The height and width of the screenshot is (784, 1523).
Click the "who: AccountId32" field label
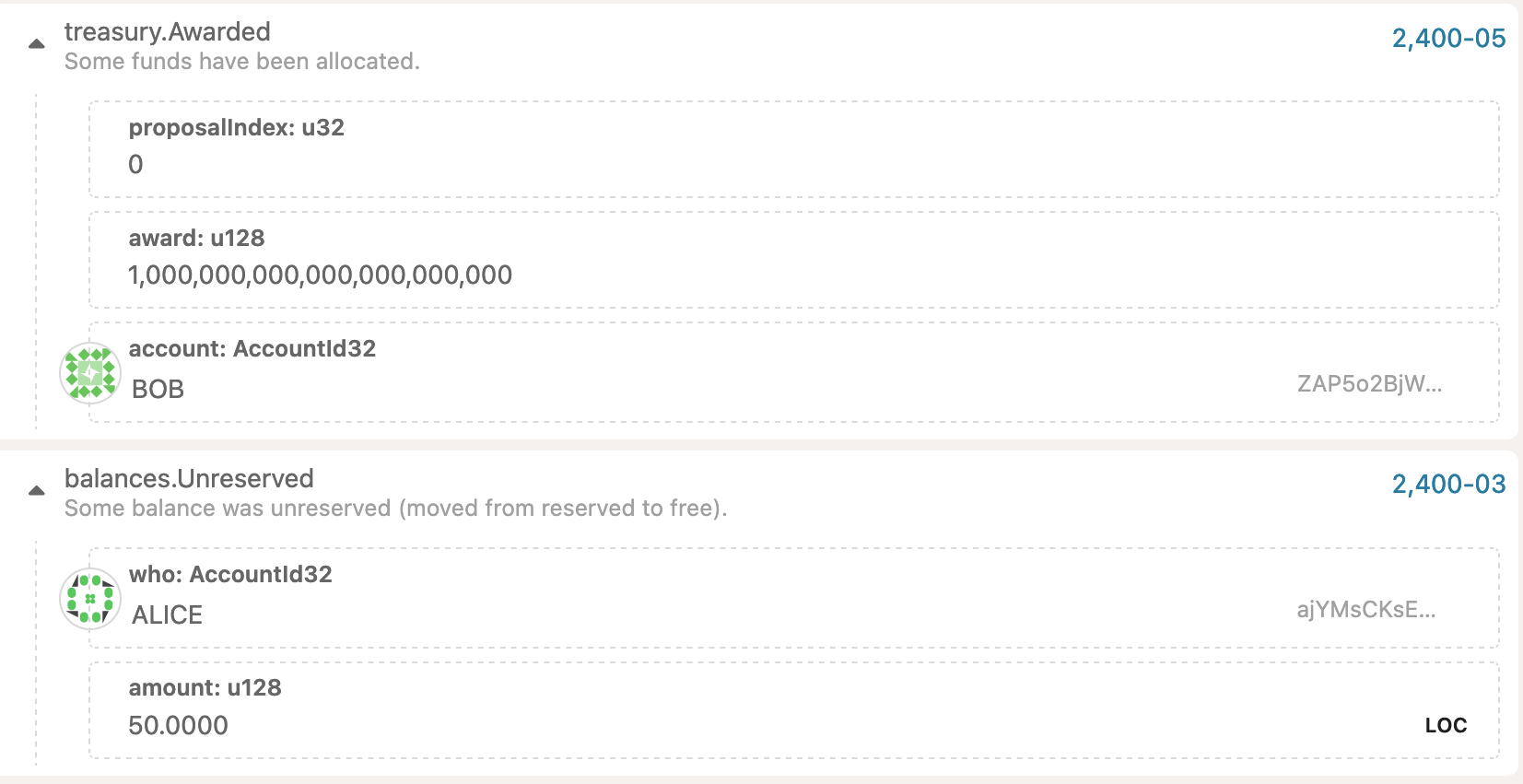point(230,575)
